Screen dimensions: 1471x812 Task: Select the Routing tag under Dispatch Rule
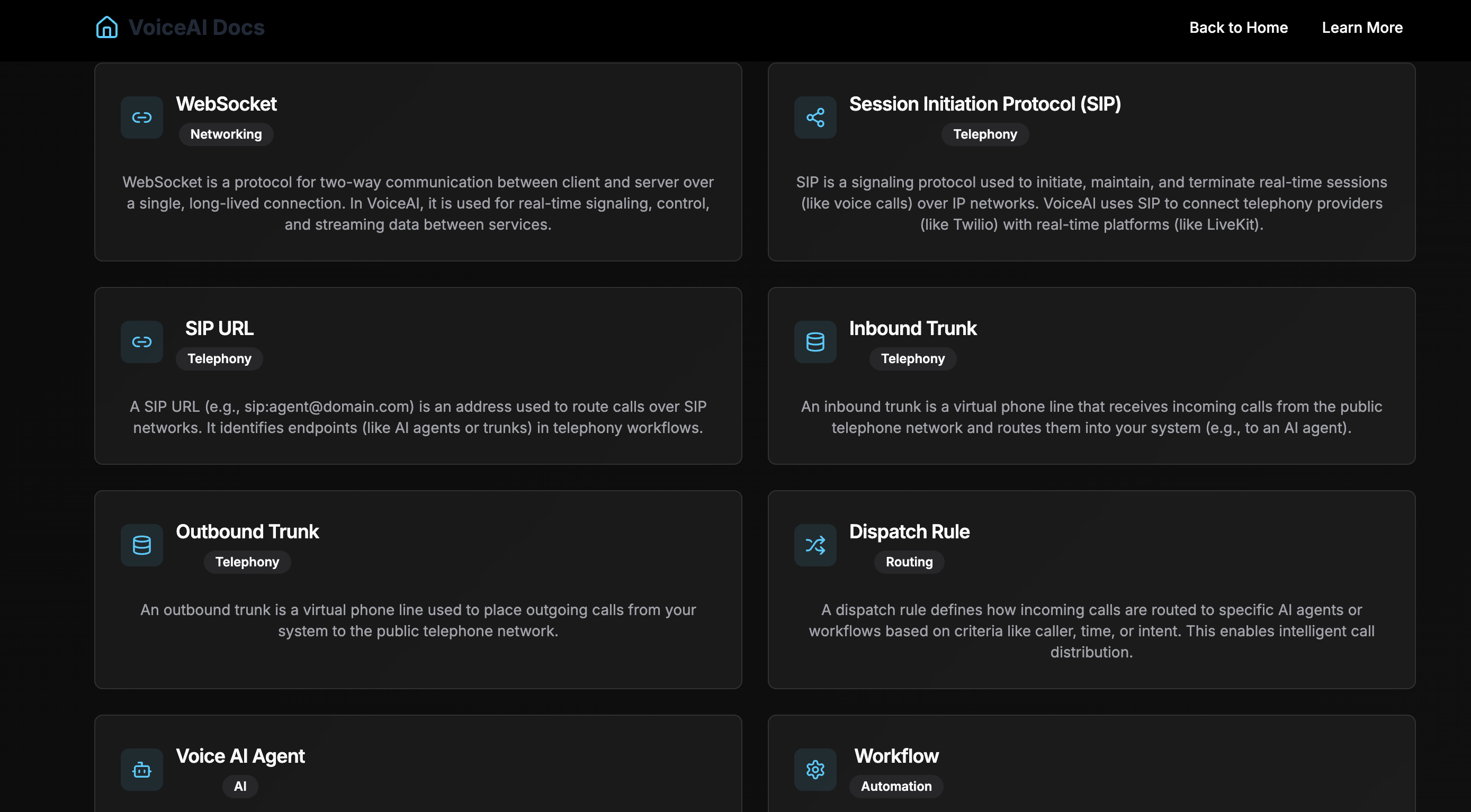[909, 562]
